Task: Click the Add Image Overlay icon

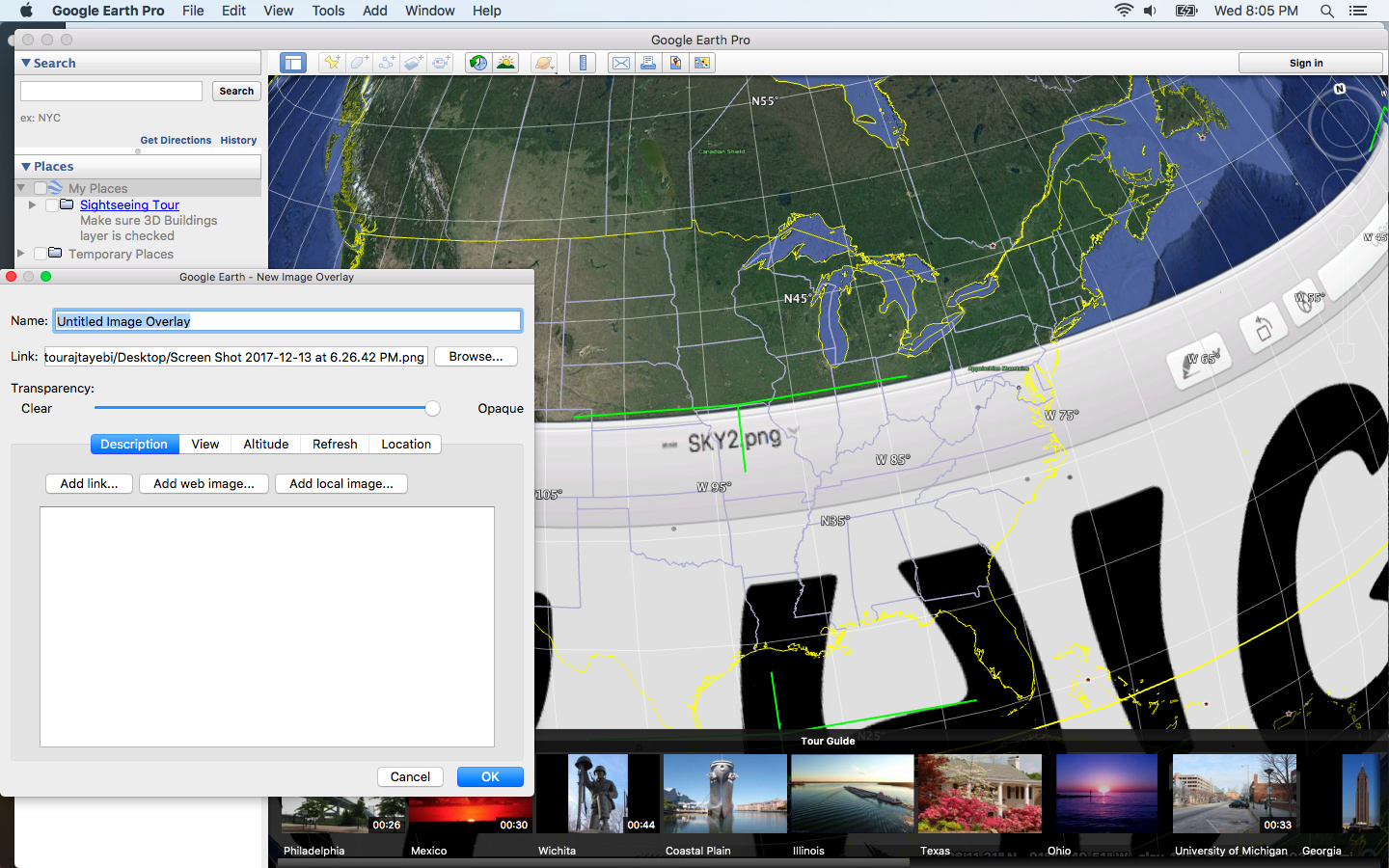Action: [414, 63]
